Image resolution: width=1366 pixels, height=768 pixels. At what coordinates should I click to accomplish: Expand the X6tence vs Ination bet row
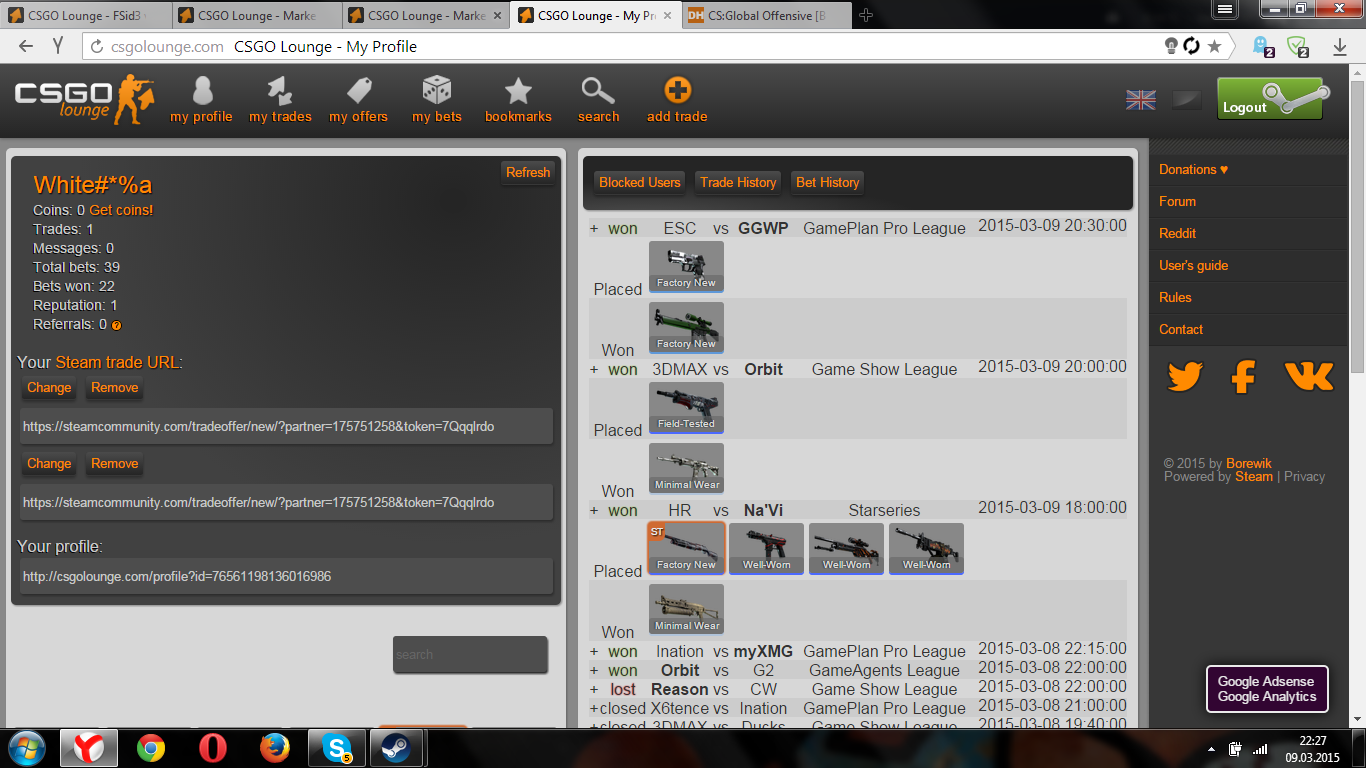(594, 709)
